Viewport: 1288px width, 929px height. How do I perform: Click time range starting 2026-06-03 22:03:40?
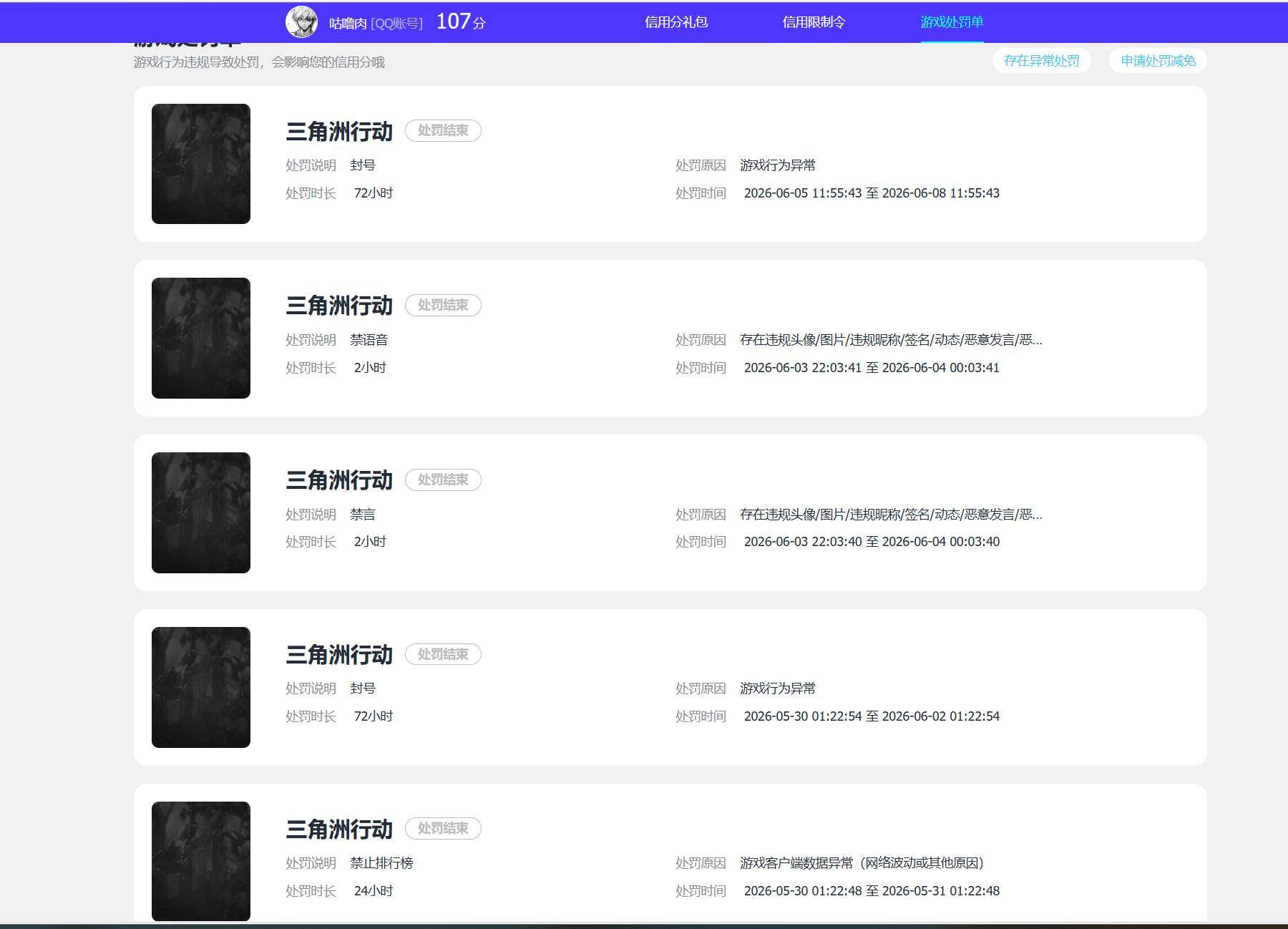click(872, 542)
